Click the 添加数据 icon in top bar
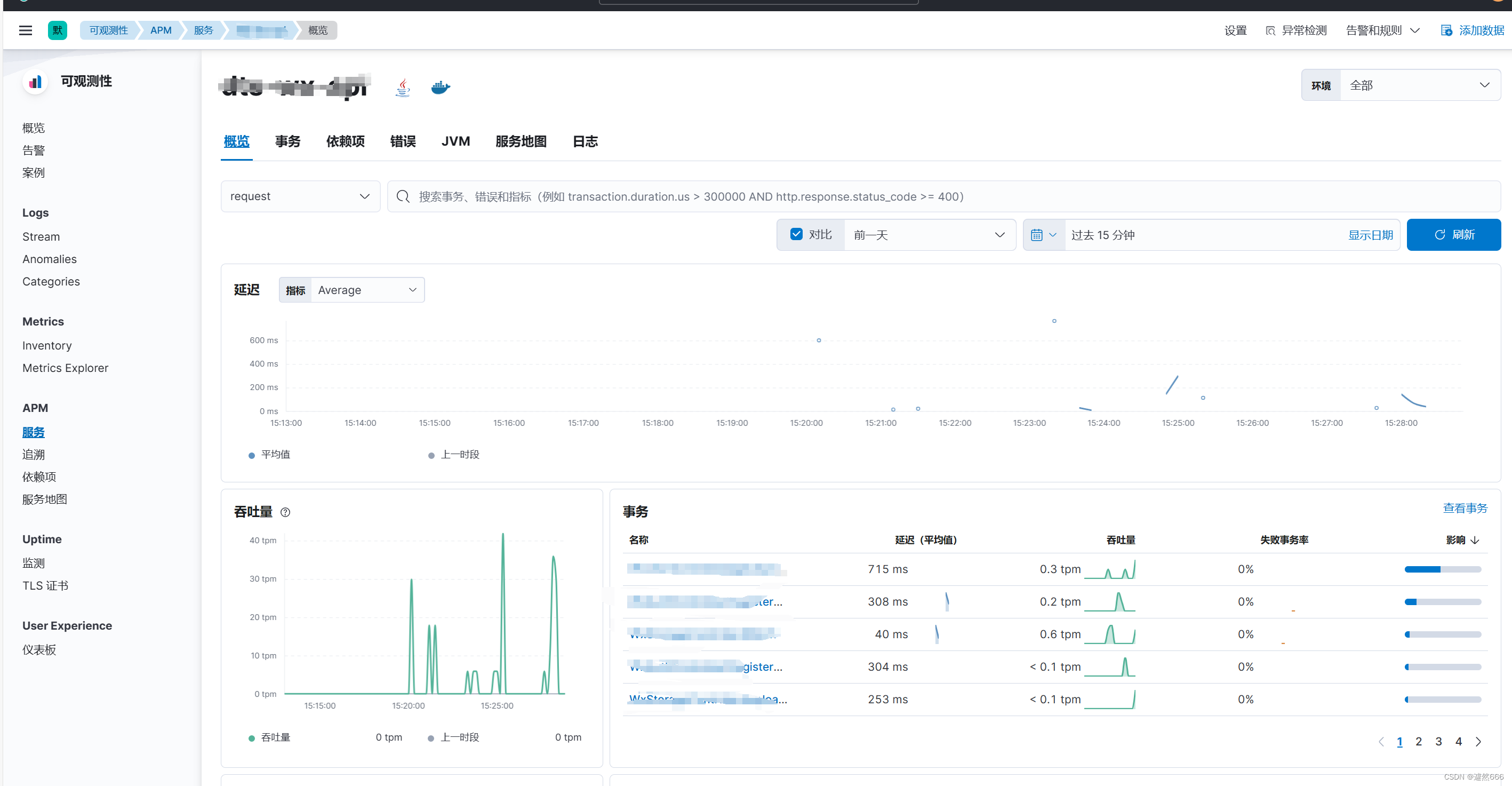This screenshot has height=786, width=1512. coord(1446,30)
